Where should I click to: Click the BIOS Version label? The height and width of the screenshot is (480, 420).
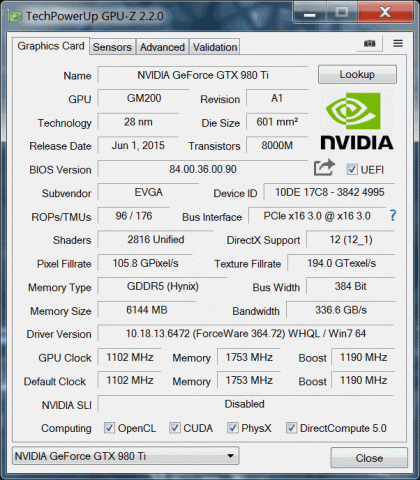60,170
